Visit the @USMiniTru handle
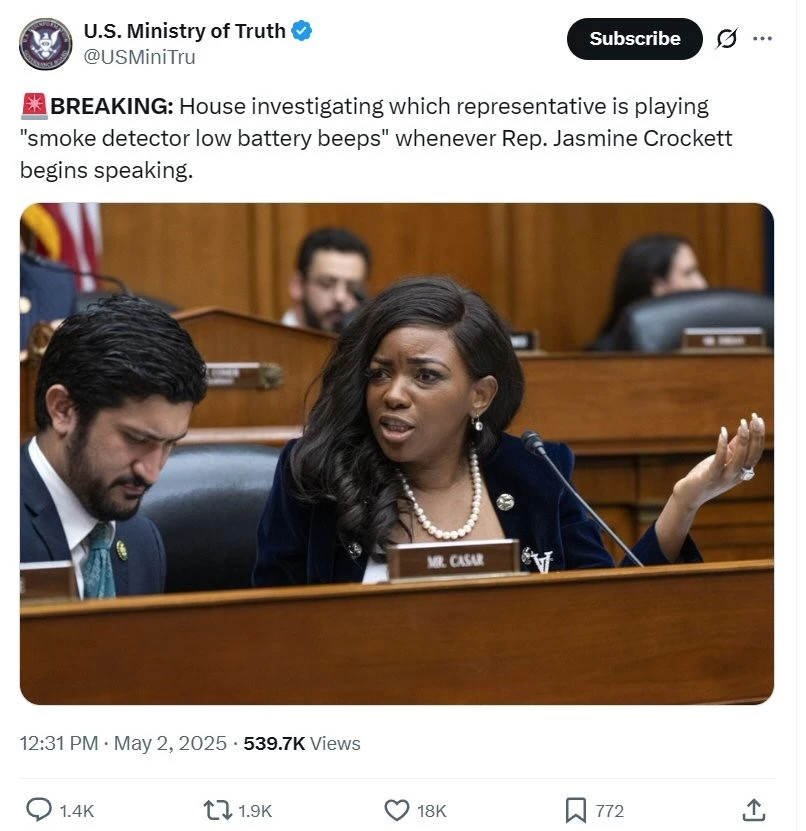This screenshot has width=806, height=831. pyautogui.click(x=139, y=57)
